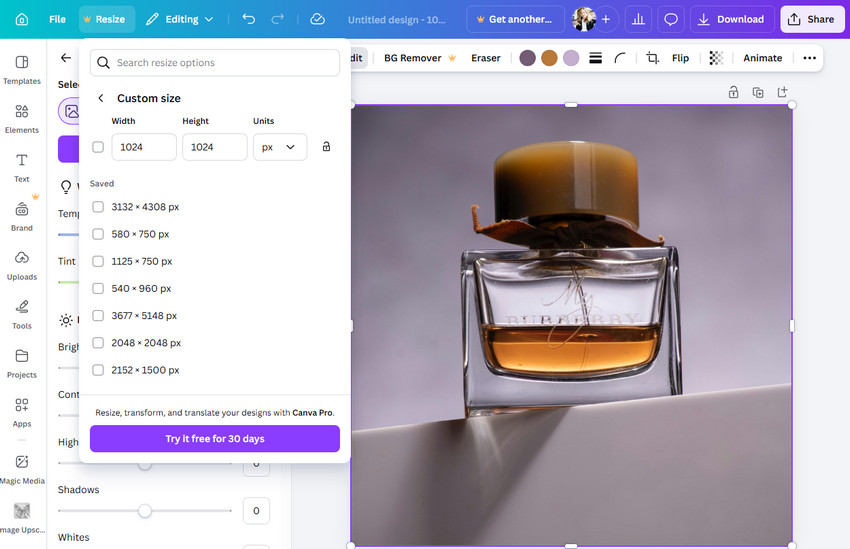The image size is (850, 549).
Task: Select the Eraser tool
Action: pos(486,58)
